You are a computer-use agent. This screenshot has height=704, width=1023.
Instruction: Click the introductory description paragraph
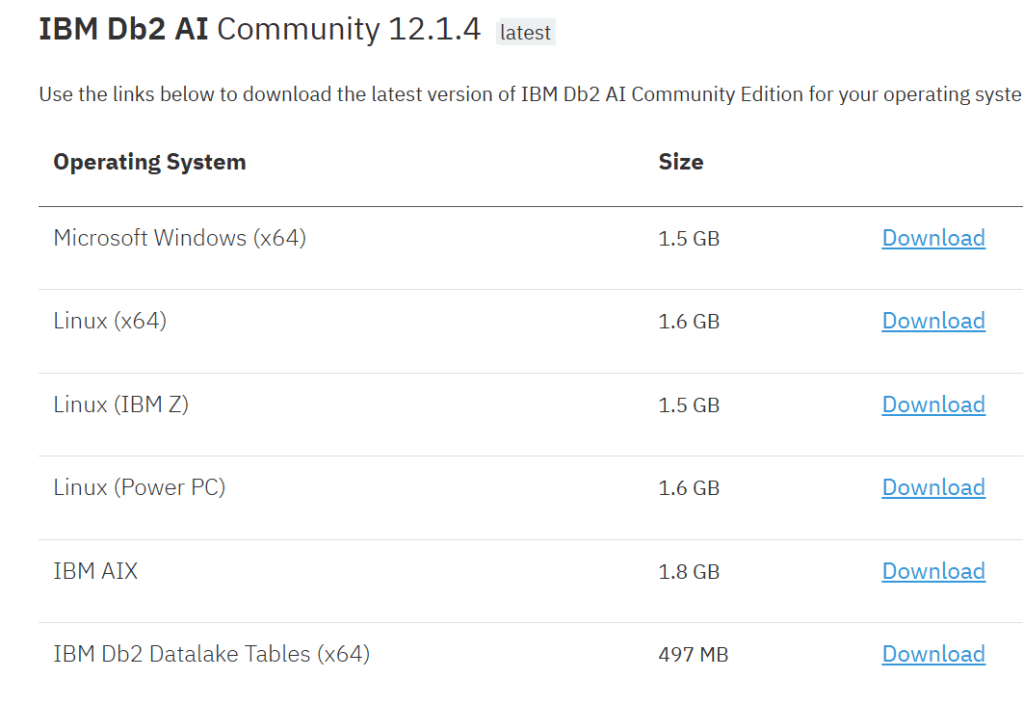coord(529,95)
